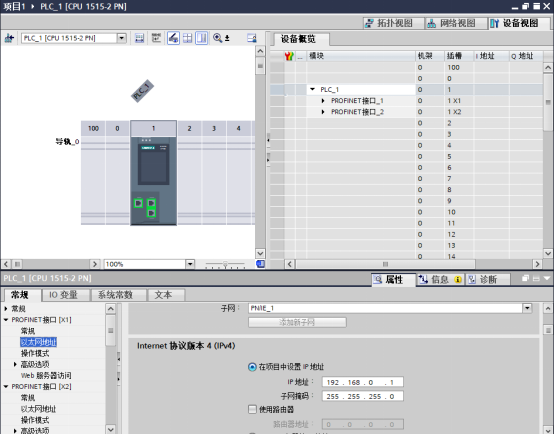Viewport: 554px width, 435px height.
Task: Click the grid layout toolbar icon
Action: pyautogui.click(x=188, y=38)
